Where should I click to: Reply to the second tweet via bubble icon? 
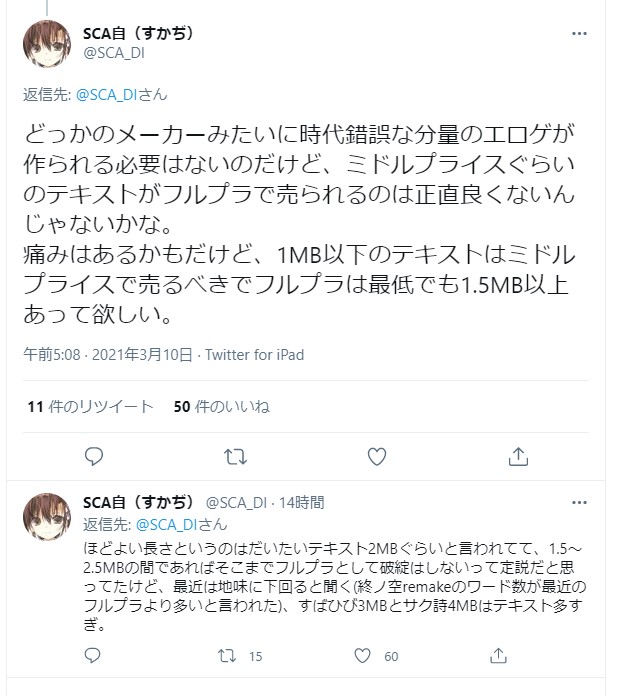coord(92,656)
